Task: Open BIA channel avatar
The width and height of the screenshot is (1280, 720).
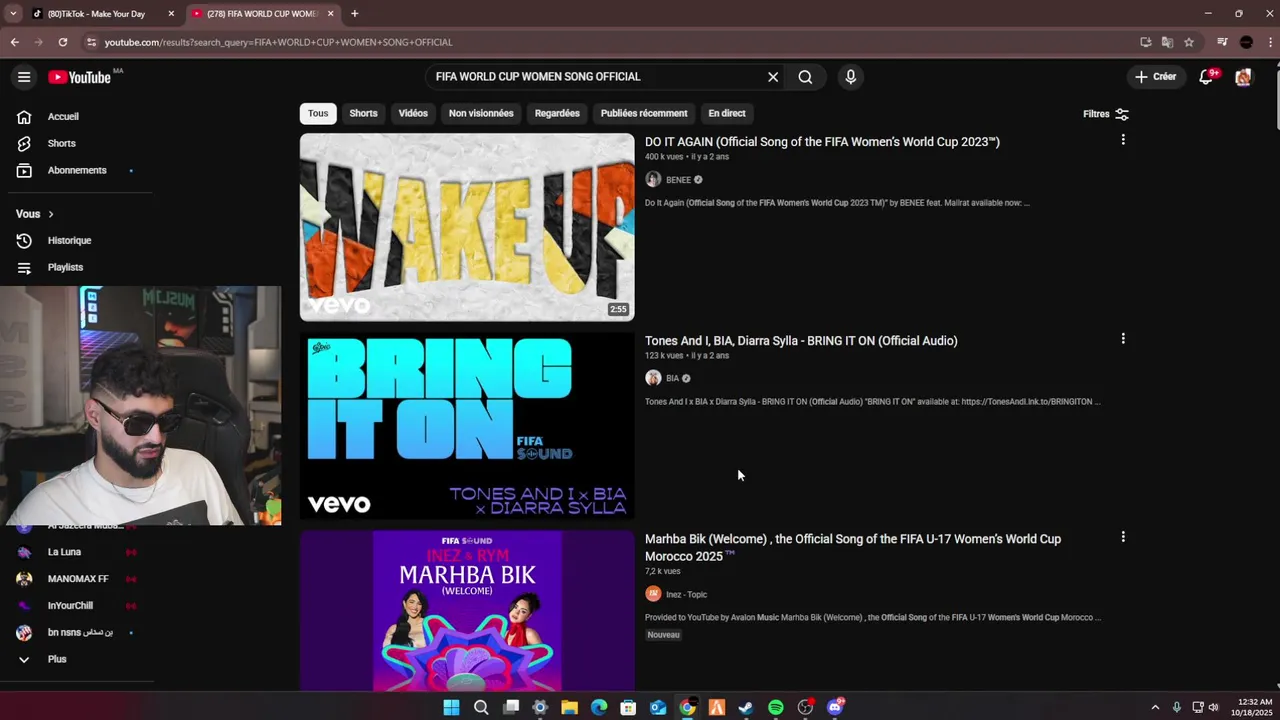Action: [x=653, y=378]
